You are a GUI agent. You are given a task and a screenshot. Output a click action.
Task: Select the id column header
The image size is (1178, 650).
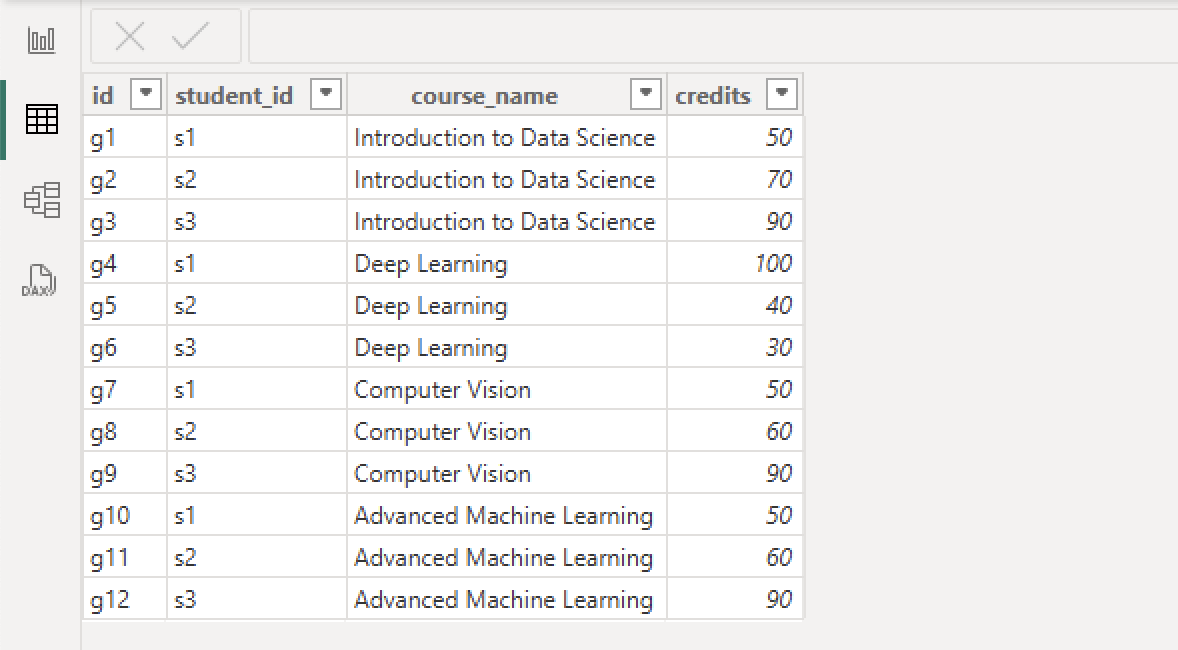pyautogui.click(x=105, y=93)
